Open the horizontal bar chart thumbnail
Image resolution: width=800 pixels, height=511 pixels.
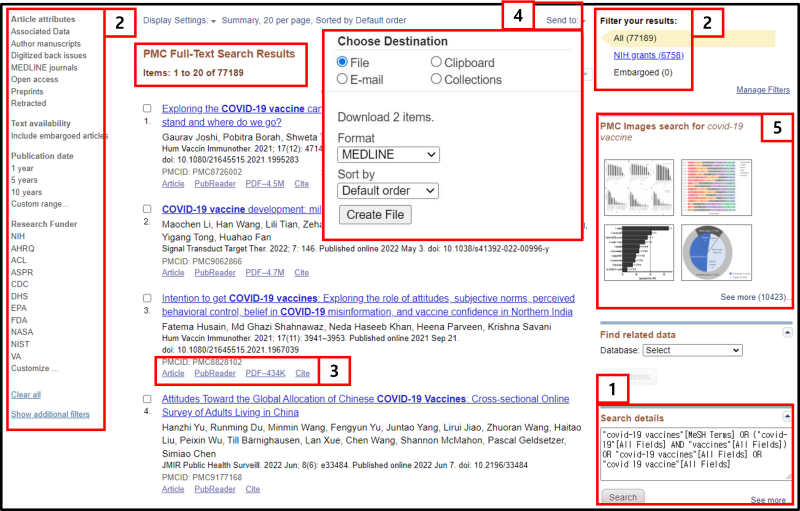pos(639,252)
